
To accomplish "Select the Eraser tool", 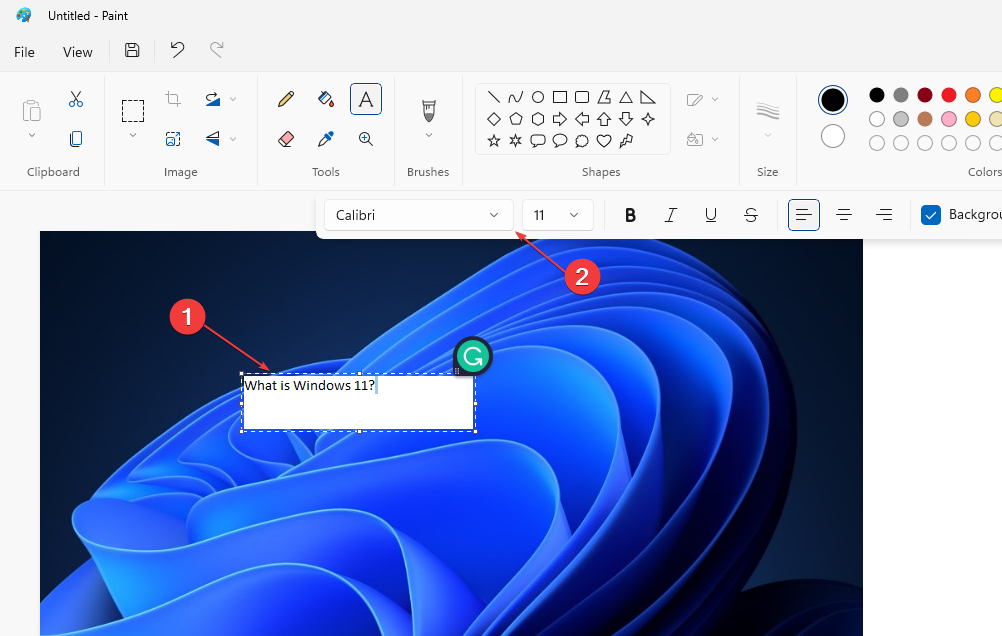I will [286, 139].
